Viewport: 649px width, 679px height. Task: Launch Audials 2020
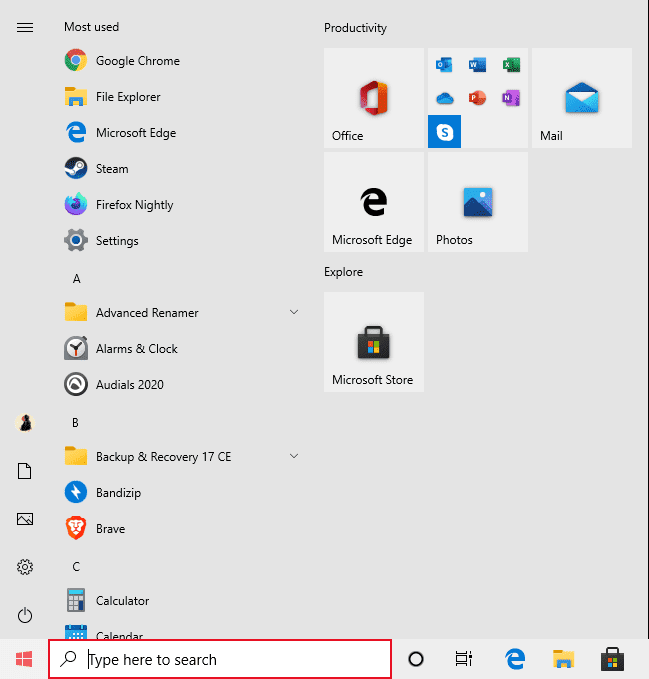tap(182, 385)
